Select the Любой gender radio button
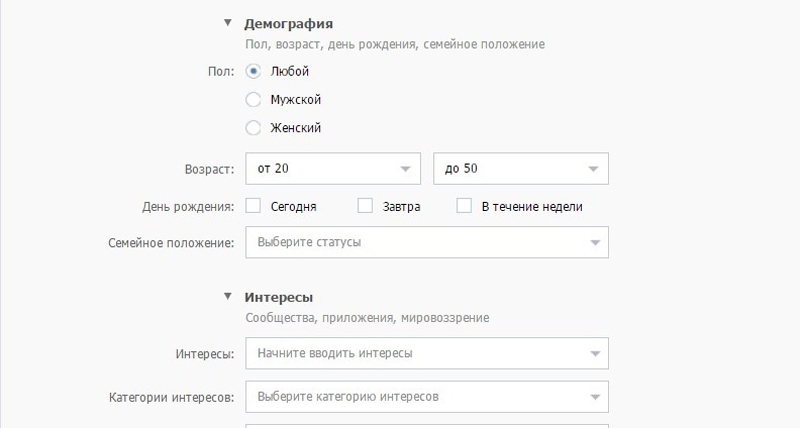Viewport: 800px width, 428px height. pyautogui.click(x=253, y=71)
